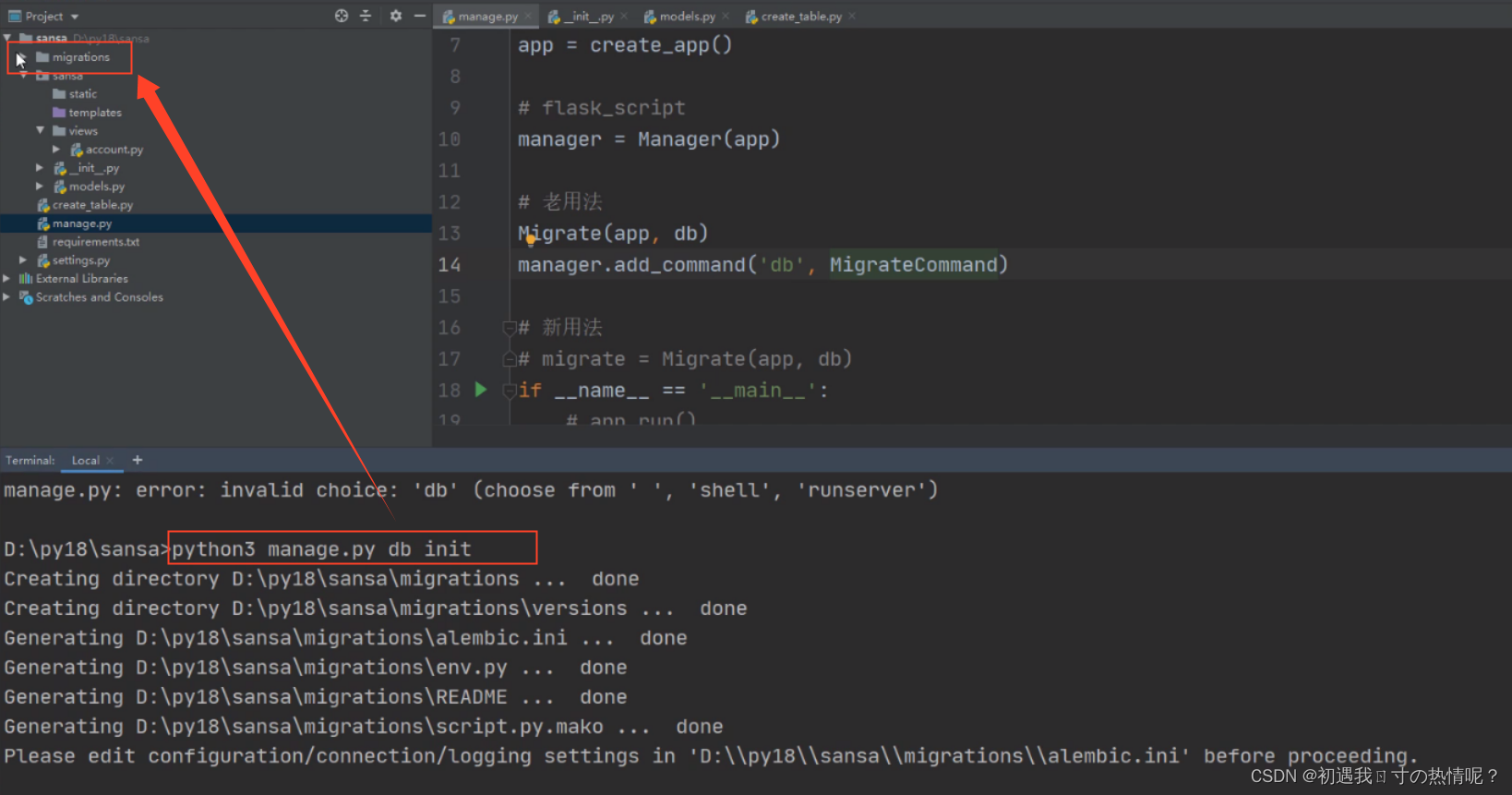Click the fold marker on line 17
1512x795 pixels.
coord(509,359)
